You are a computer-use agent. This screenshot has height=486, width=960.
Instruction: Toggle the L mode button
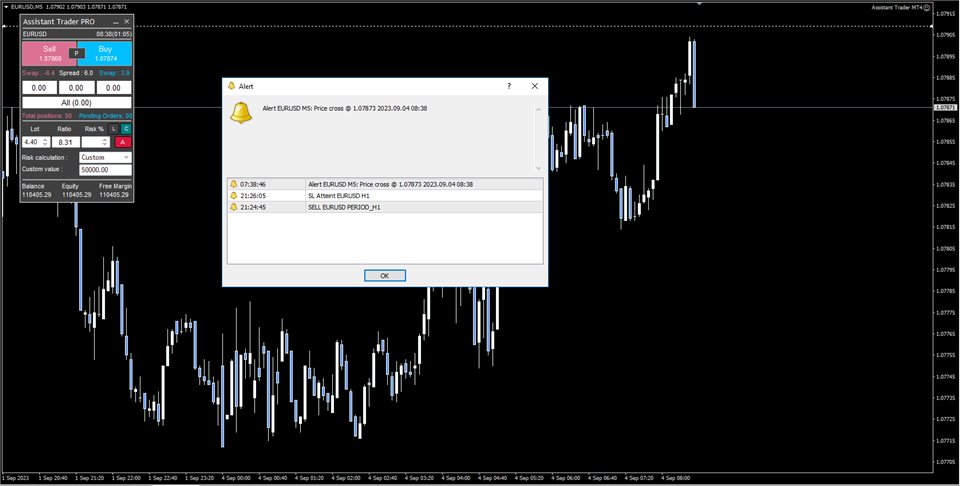tap(113, 129)
